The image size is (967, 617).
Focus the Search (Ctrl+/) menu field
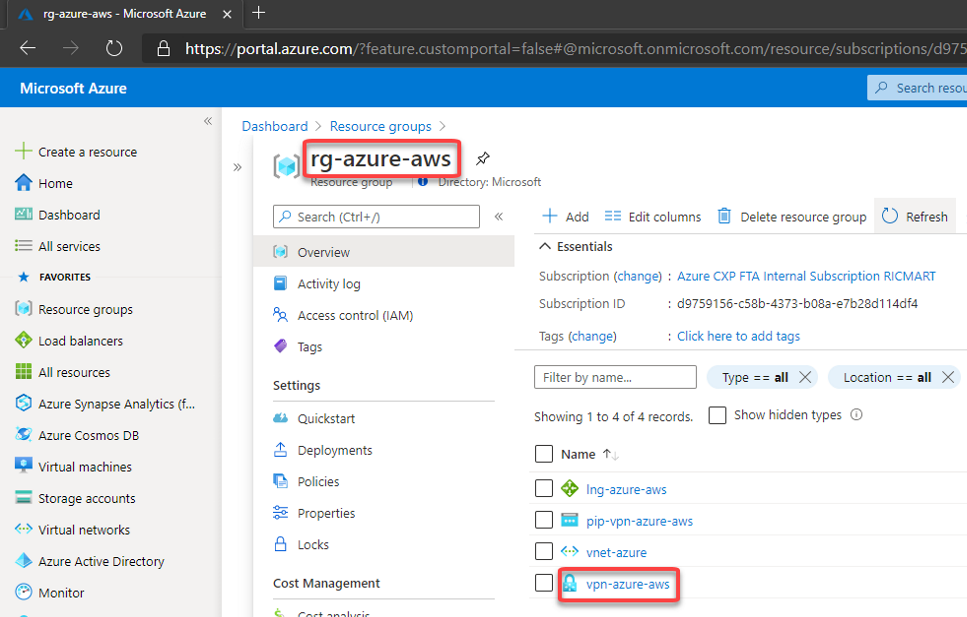click(x=376, y=217)
